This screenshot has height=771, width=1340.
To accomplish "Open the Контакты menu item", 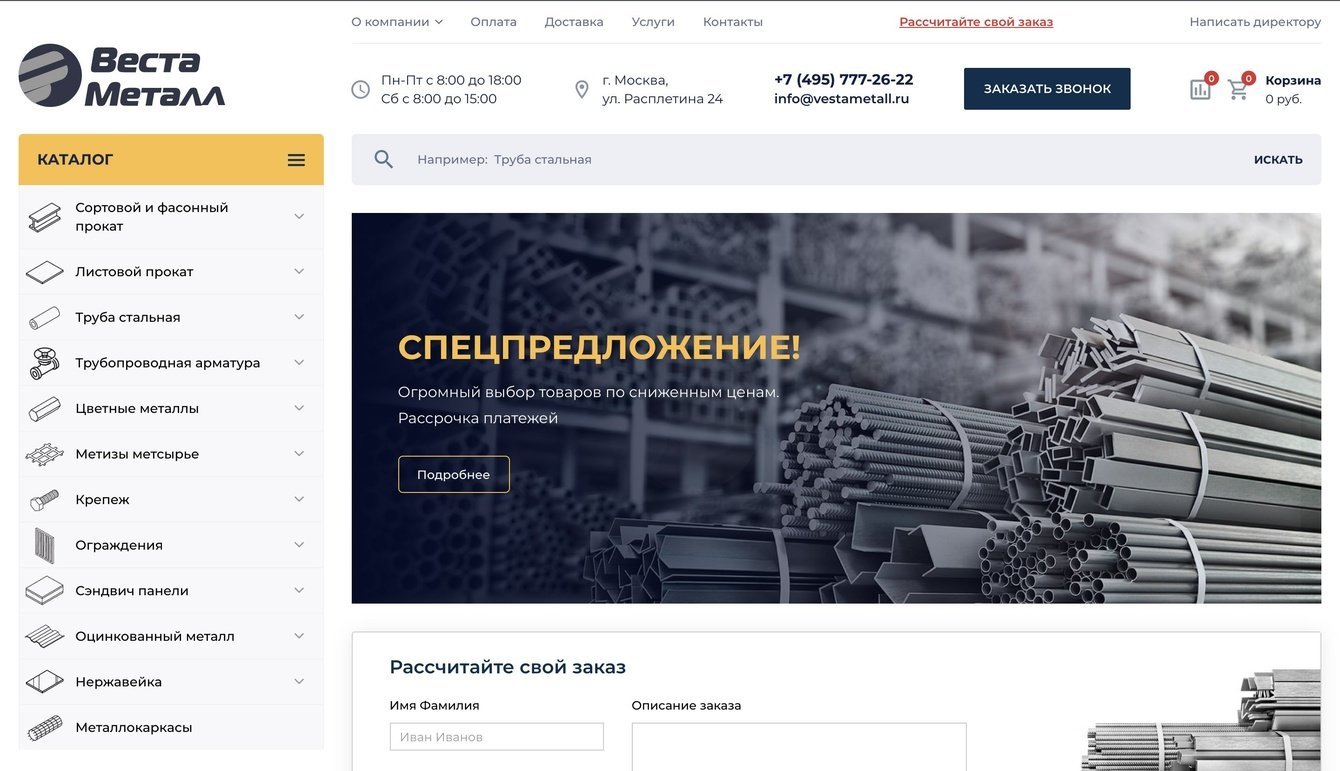I will (x=733, y=22).
